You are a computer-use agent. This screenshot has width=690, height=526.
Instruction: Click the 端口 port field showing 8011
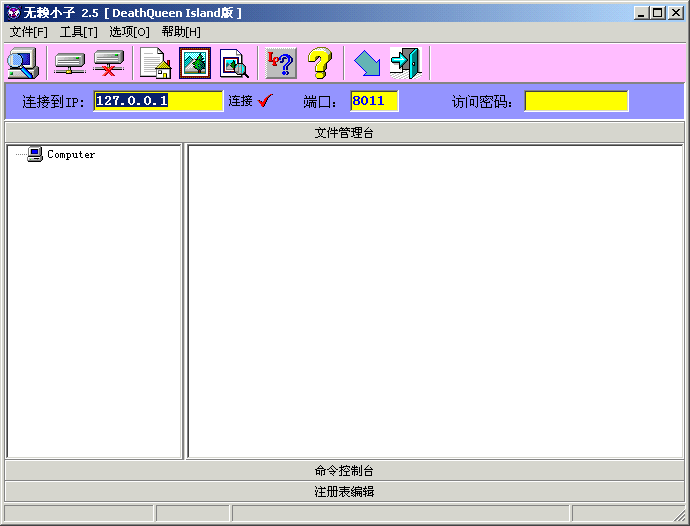(374, 101)
